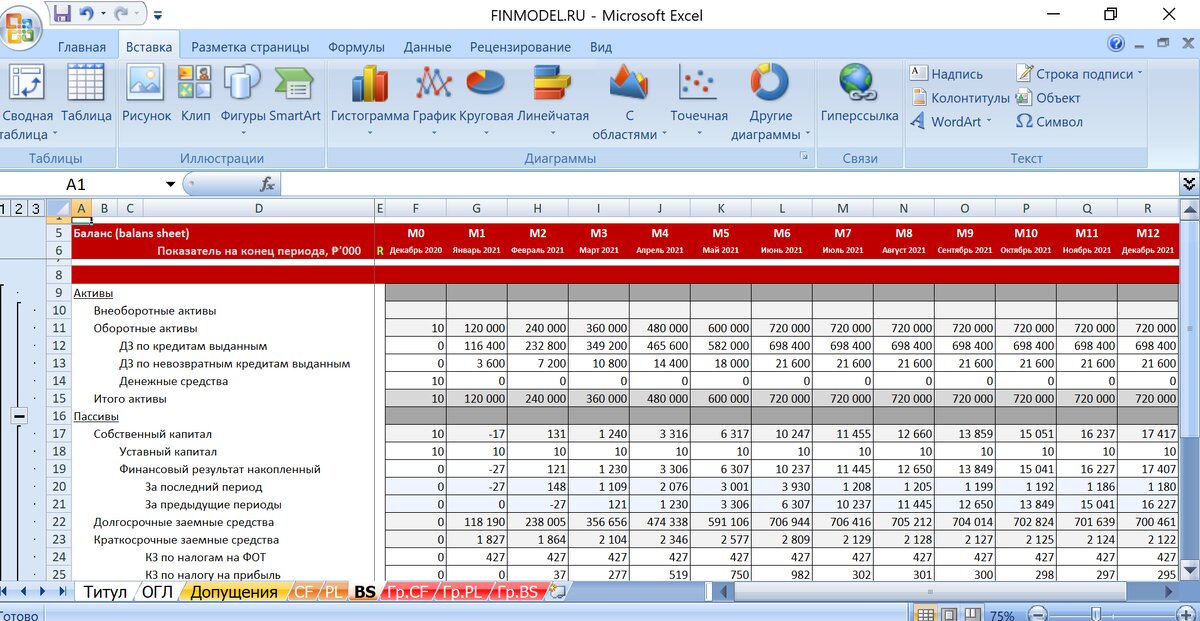Click the Save icon in quick access toolbar
The image size is (1200, 621).
click(x=62, y=14)
